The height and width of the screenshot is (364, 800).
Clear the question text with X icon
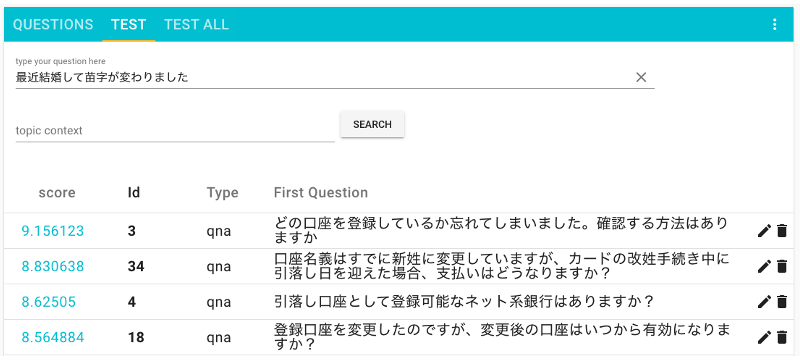click(x=641, y=77)
